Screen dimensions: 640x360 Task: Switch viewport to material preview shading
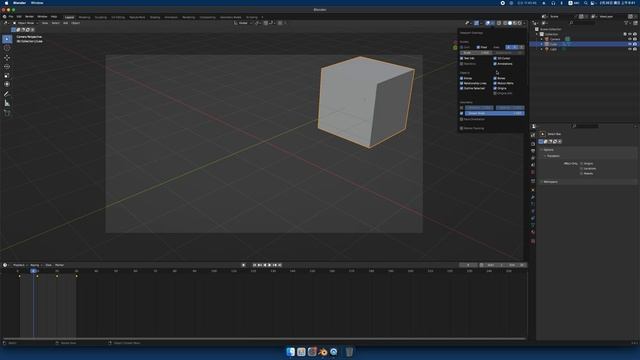click(x=515, y=23)
